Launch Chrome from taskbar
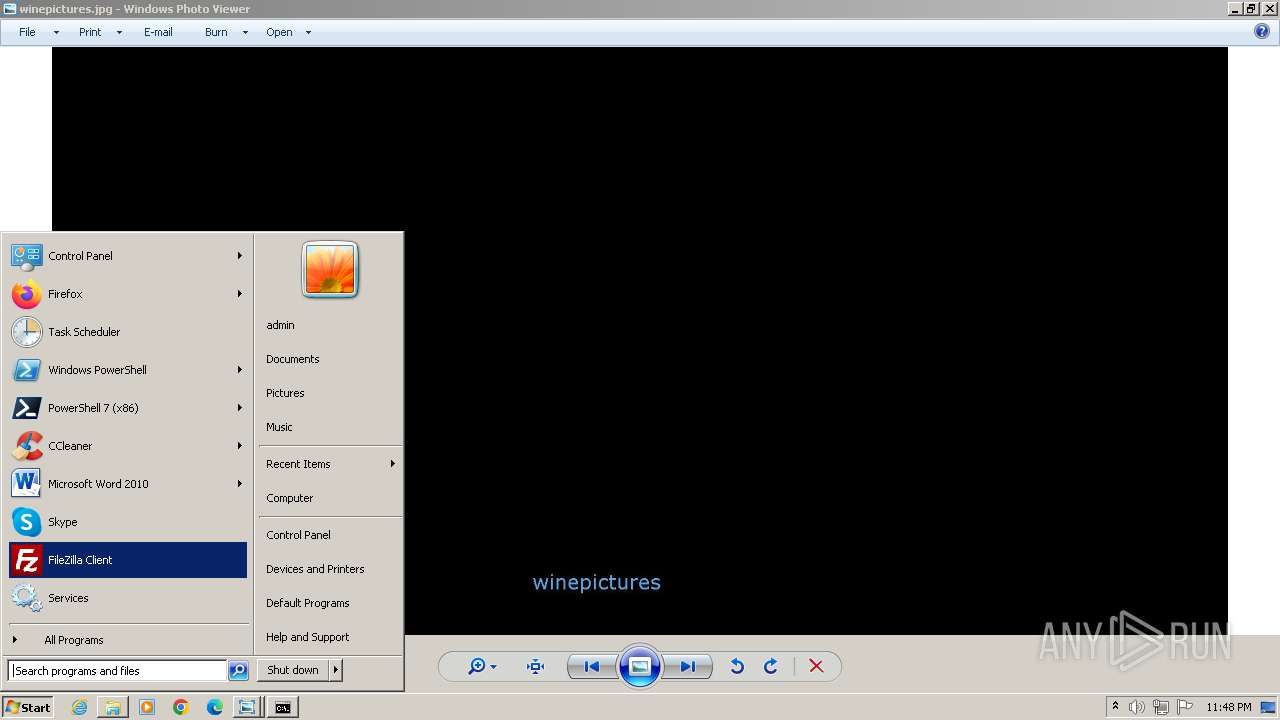 pos(181,707)
